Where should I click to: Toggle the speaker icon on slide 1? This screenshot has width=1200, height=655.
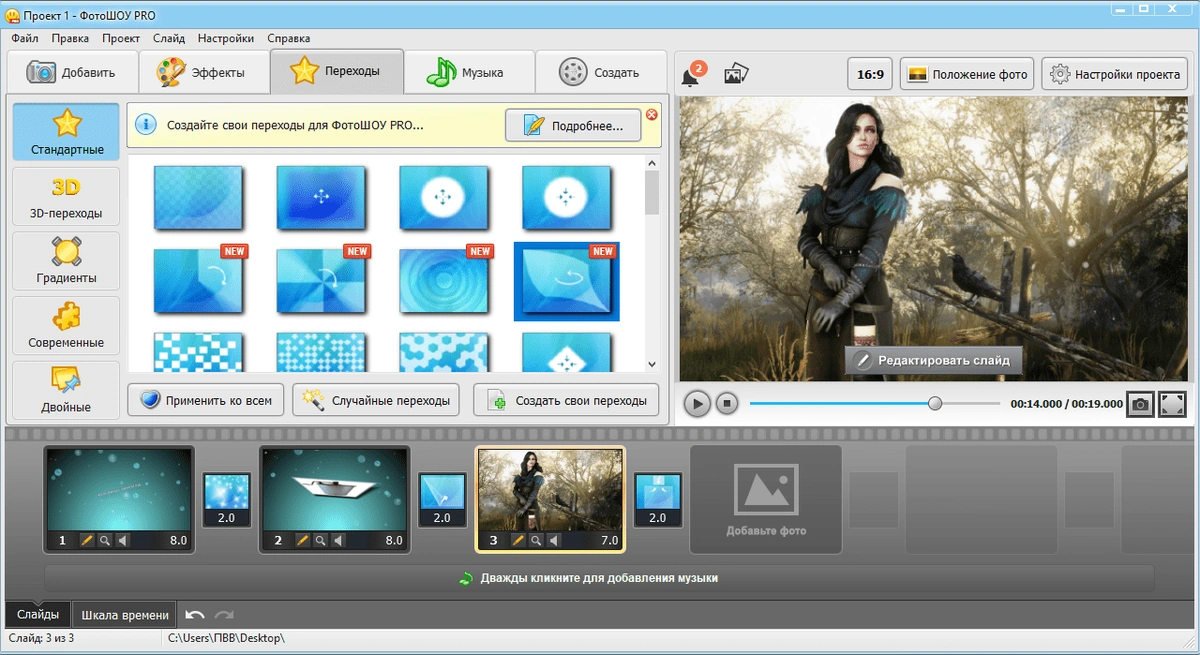[122, 540]
